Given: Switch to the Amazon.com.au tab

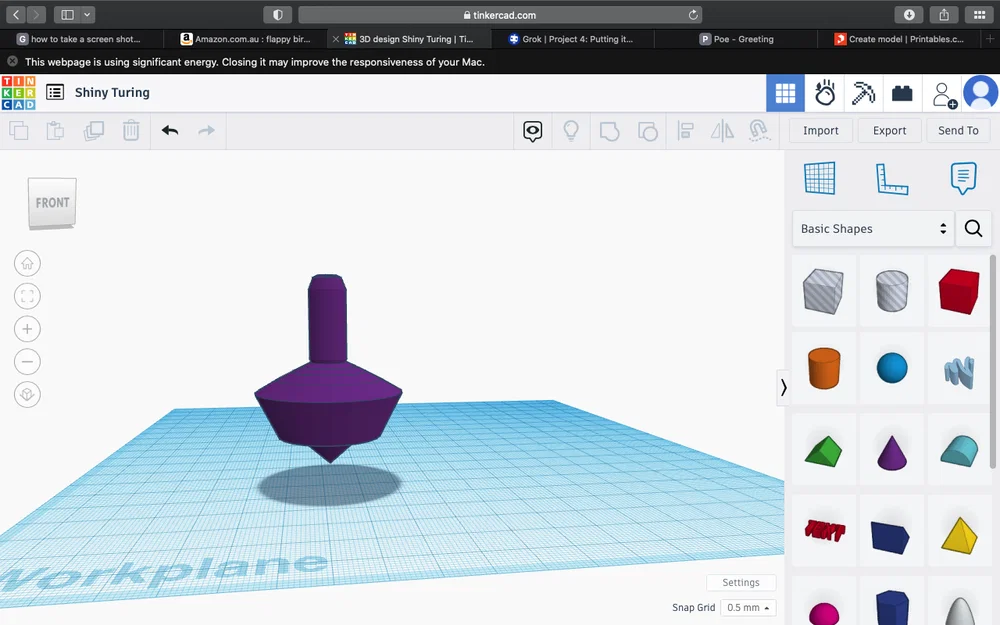Looking at the screenshot, I should [246, 39].
